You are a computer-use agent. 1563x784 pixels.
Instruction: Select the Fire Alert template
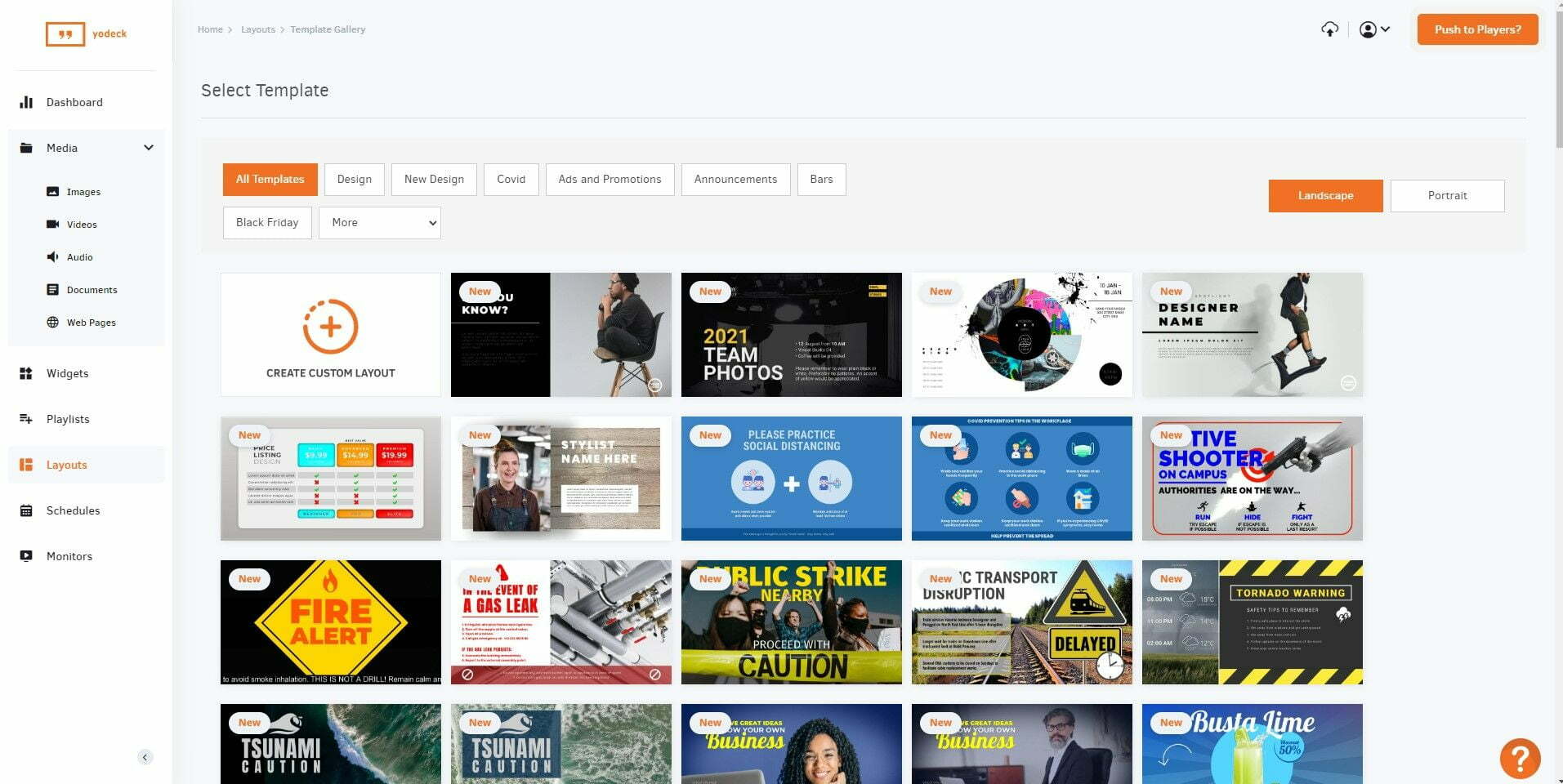coord(331,622)
